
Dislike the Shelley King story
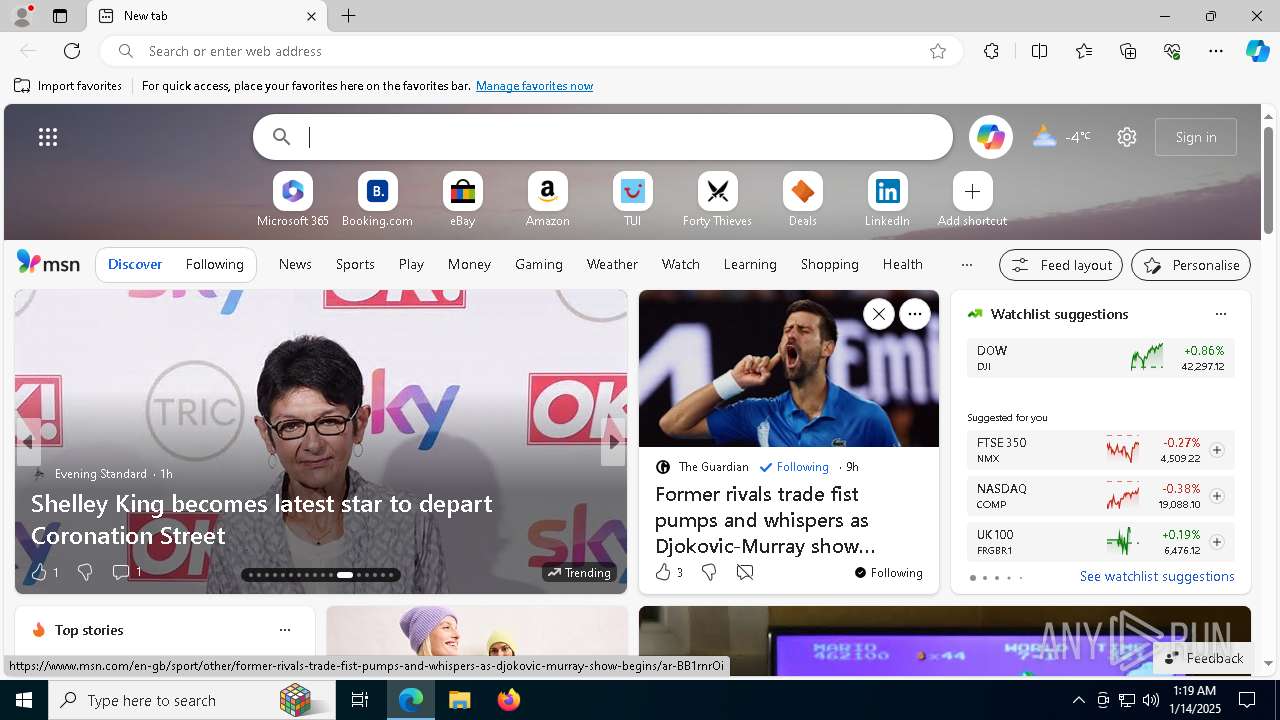[85, 572]
